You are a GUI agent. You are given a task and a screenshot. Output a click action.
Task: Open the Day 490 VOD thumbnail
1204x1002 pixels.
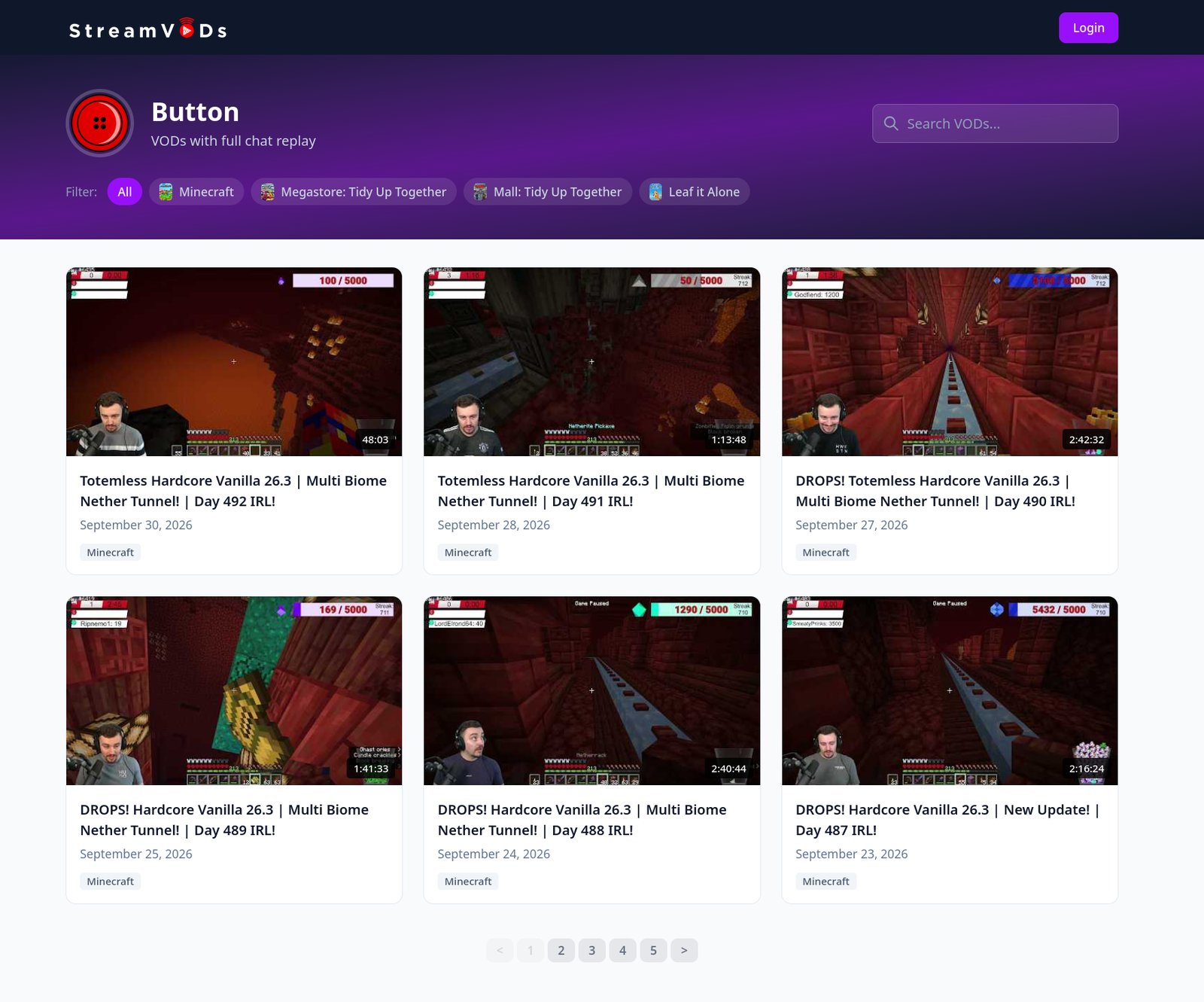coord(950,362)
